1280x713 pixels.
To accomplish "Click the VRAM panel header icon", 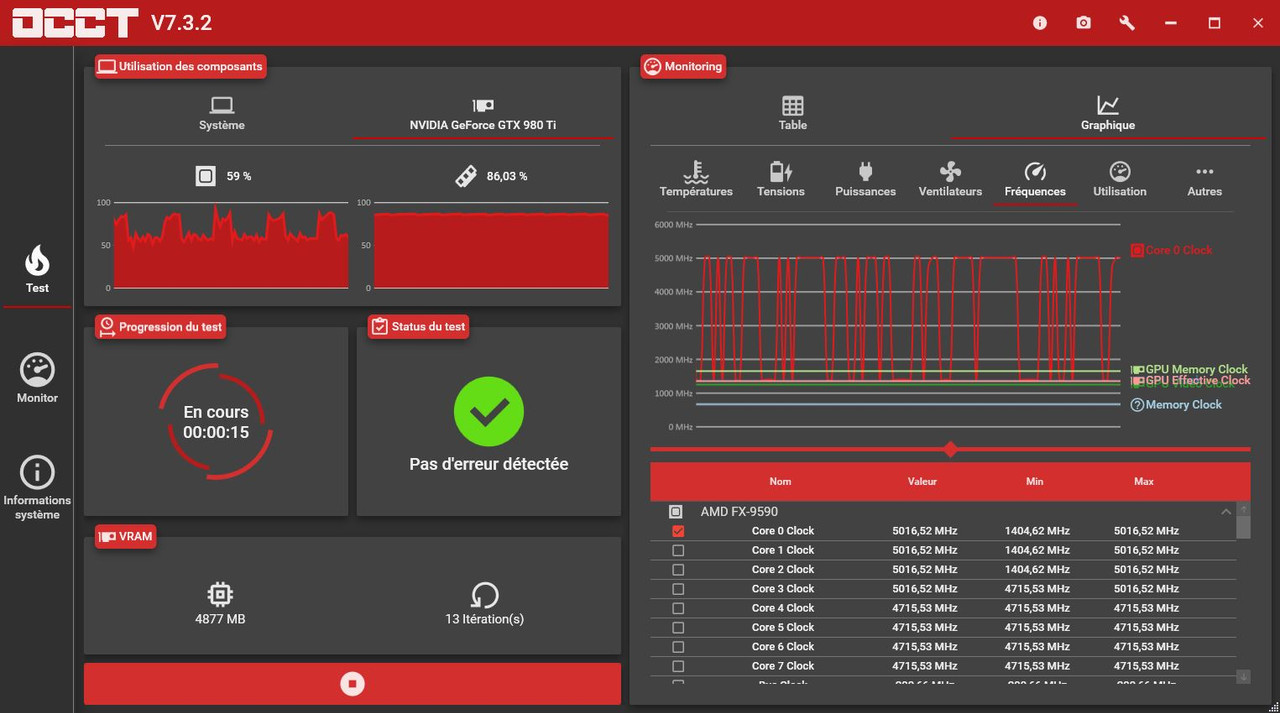I will pos(107,537).
